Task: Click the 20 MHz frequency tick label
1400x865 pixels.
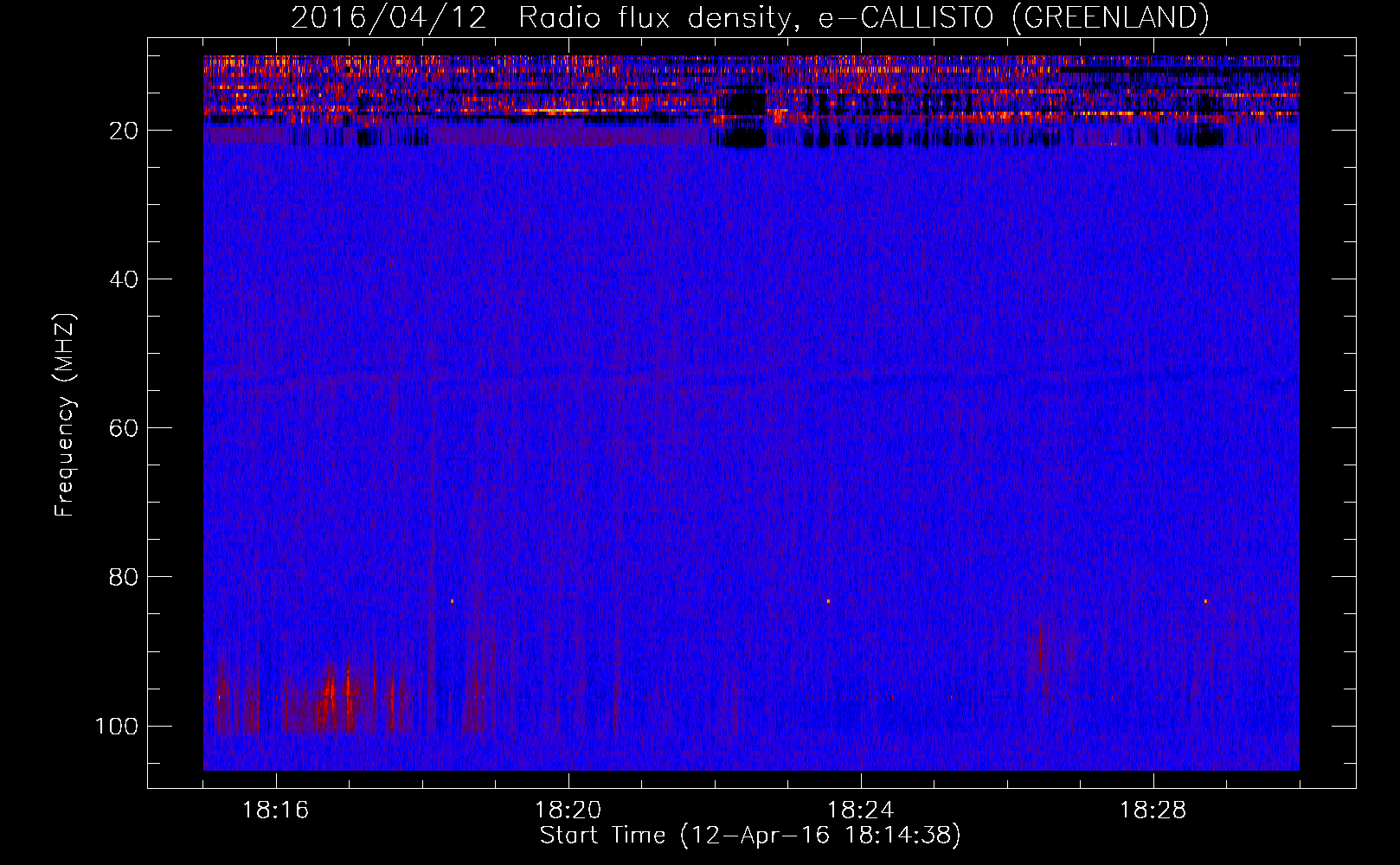Action: point(124,131)
